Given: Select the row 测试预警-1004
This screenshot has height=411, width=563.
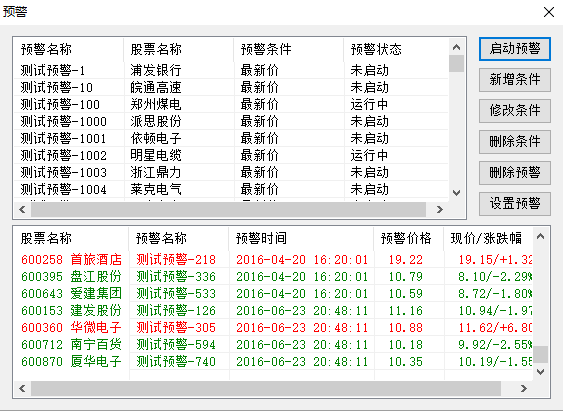Looking at the screenshot, I should (x=231, y=190).
